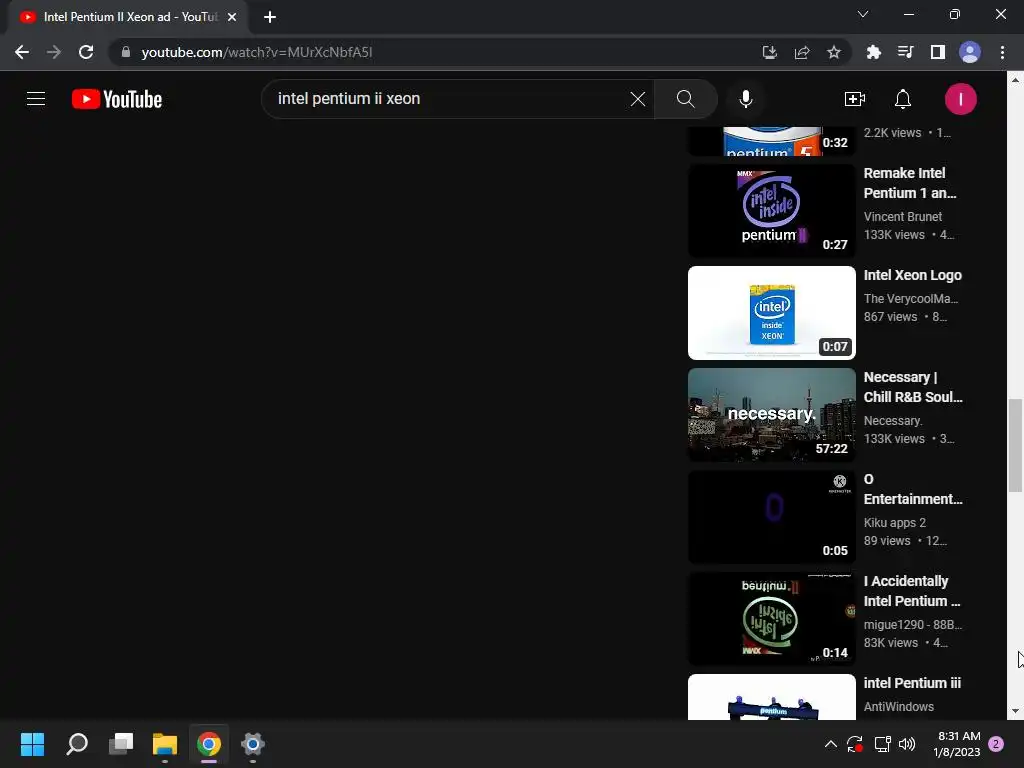Go to YouTube home via logo
The image size is (1024, 768).
[117, 99]
